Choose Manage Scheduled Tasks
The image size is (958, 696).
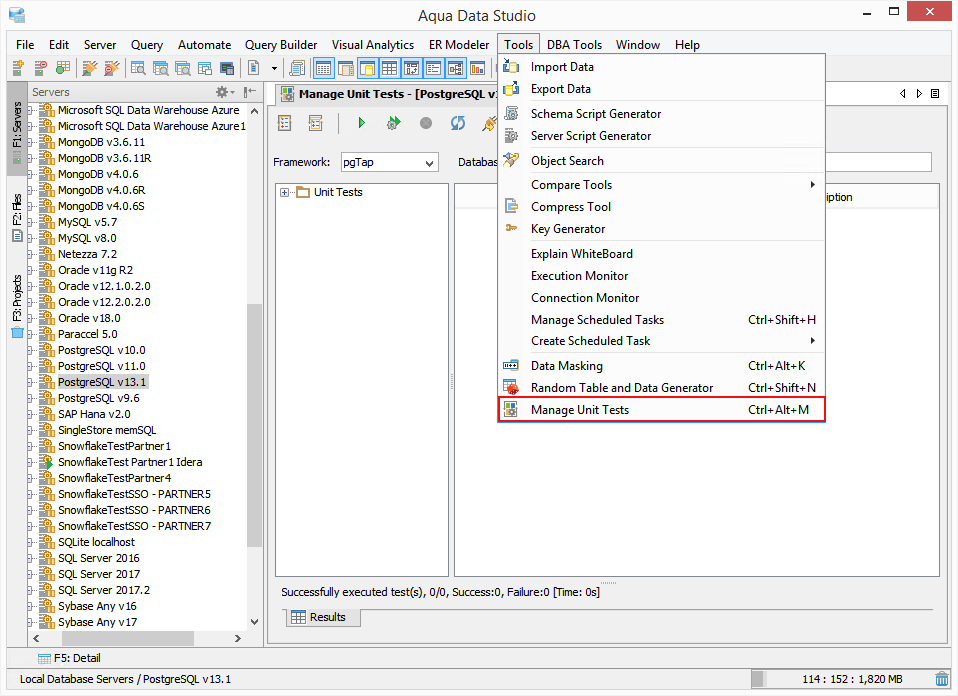tap(662, 320)
